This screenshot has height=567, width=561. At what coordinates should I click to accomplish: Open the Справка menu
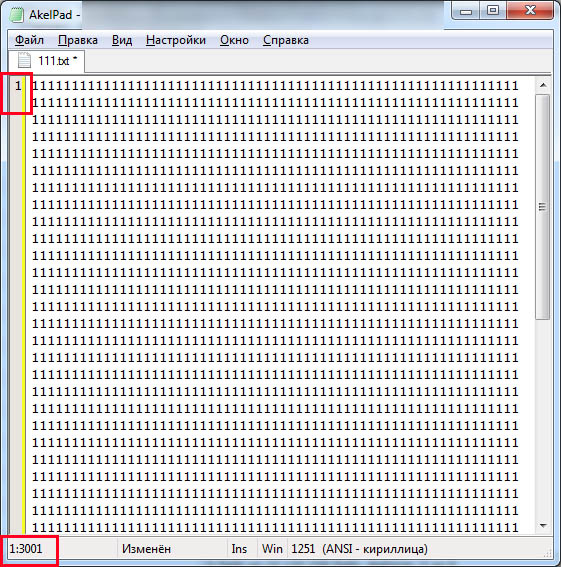click(x=286, y=40)
